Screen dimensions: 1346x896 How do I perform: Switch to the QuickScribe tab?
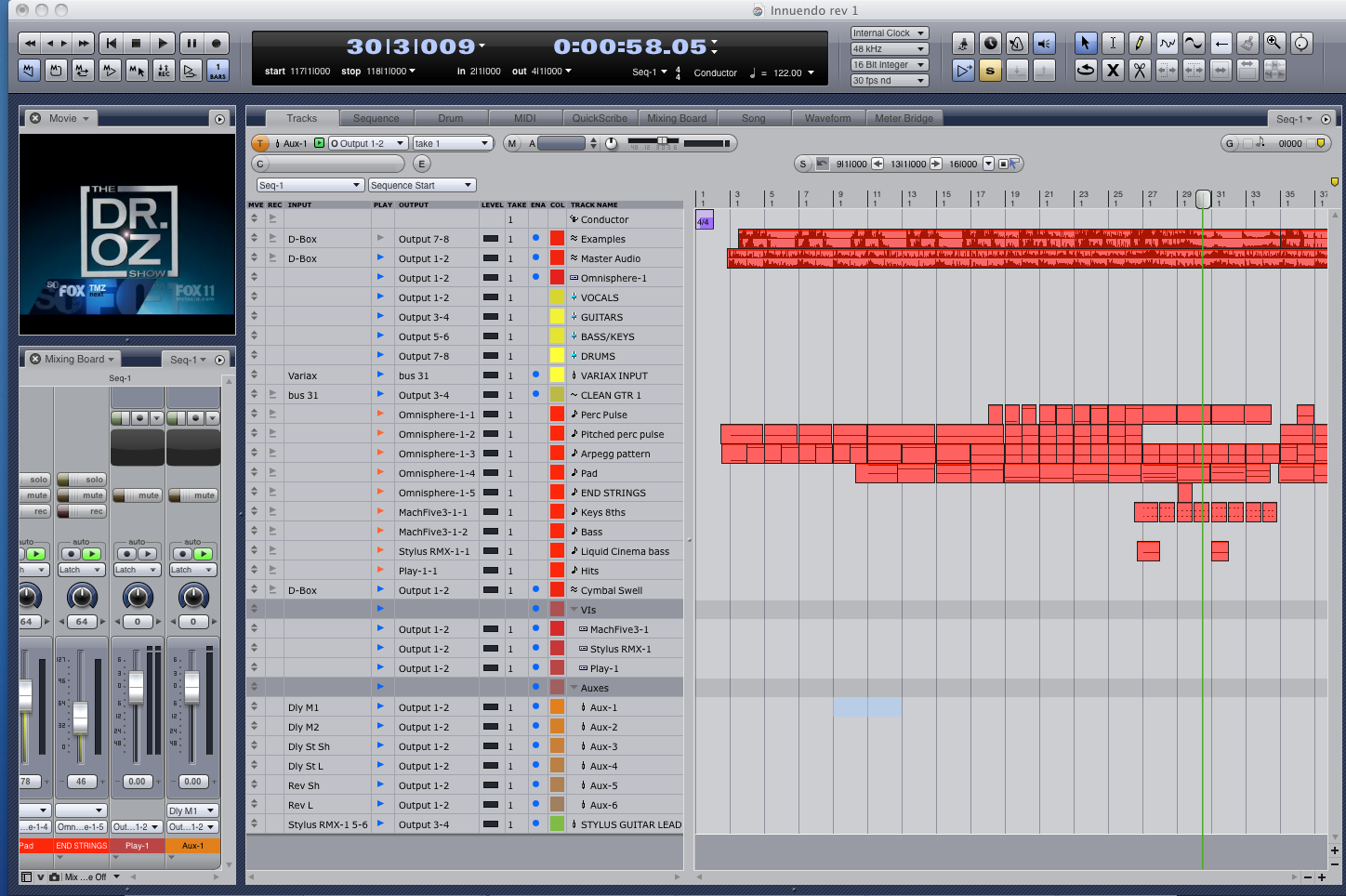[x=600, y=118]
